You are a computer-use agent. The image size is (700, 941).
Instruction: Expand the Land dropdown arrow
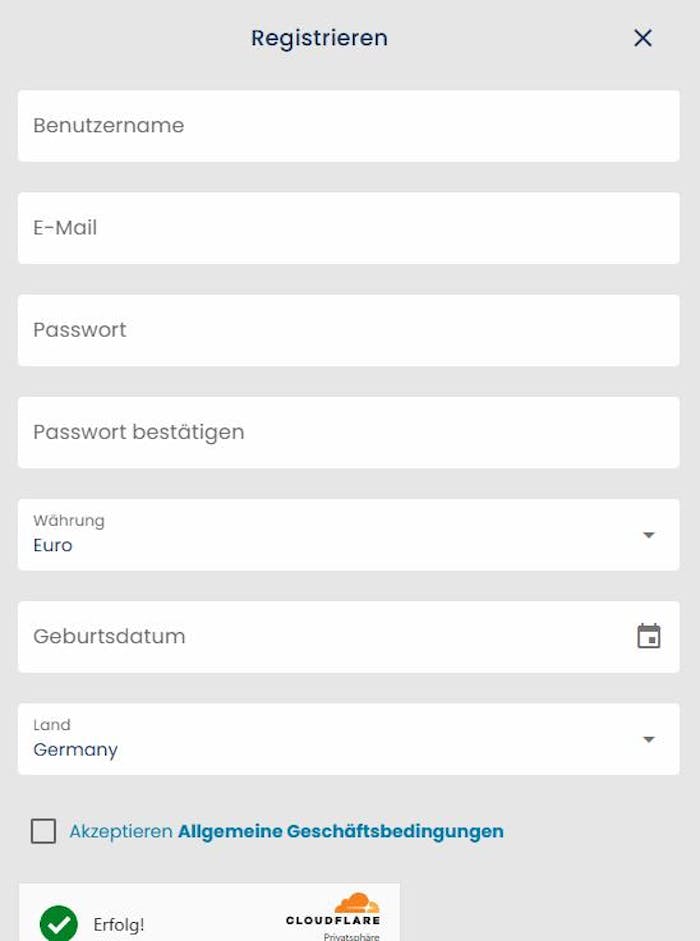(x=649, y=739)
